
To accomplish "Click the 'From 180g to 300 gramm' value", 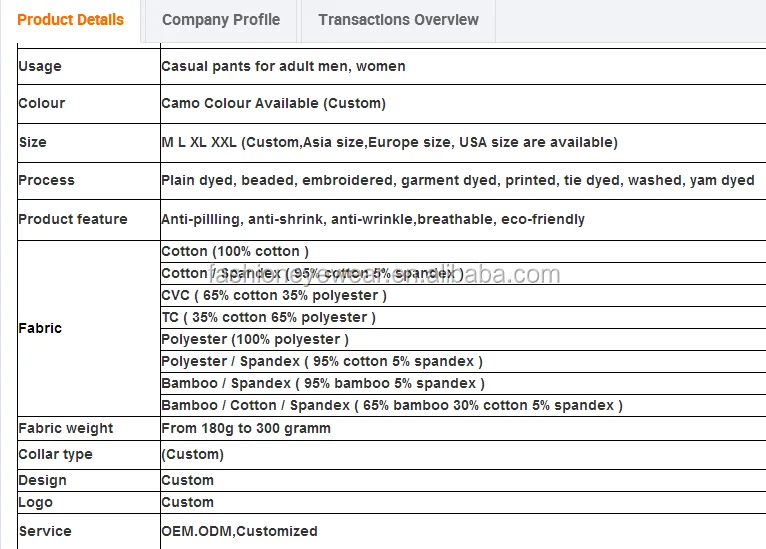I will pyautogui.click(x=246, y=429).
